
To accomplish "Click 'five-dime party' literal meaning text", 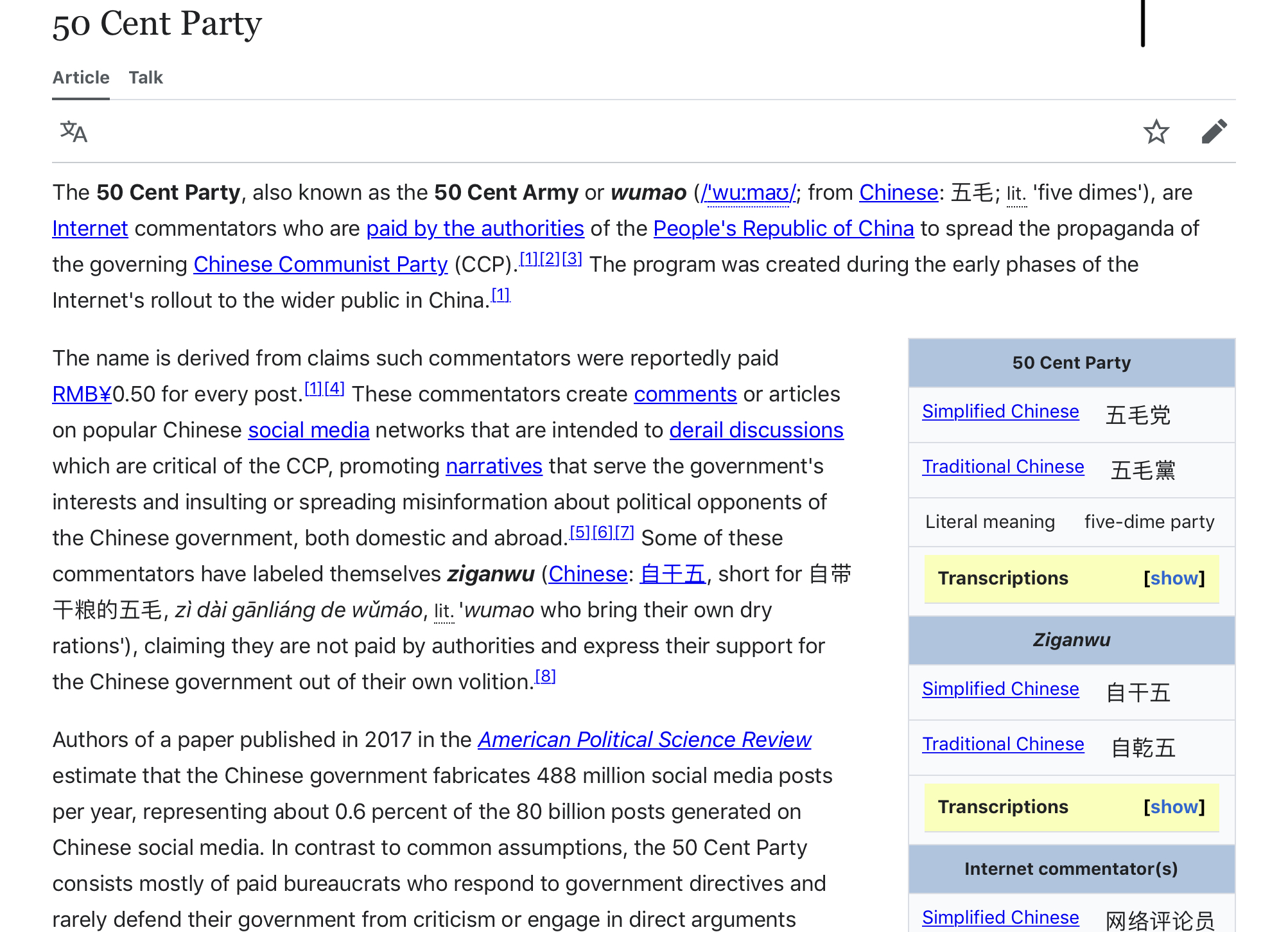I will click(1149, 522).
